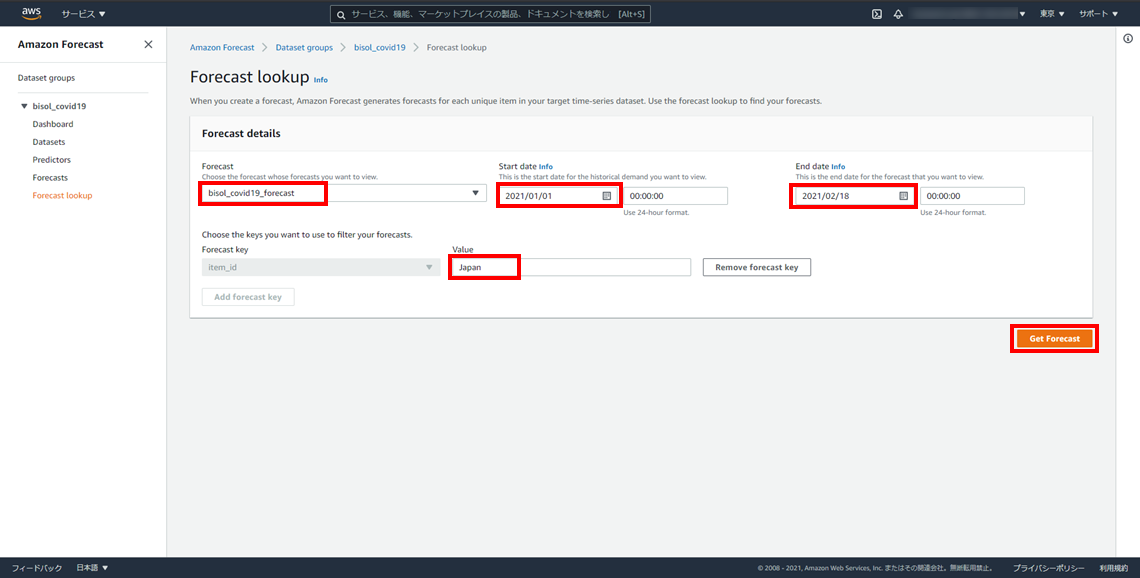Follow the Dataset groups breadcrumb link
Viewport: 1140px width, 578px height.
(x=304, y=47)
